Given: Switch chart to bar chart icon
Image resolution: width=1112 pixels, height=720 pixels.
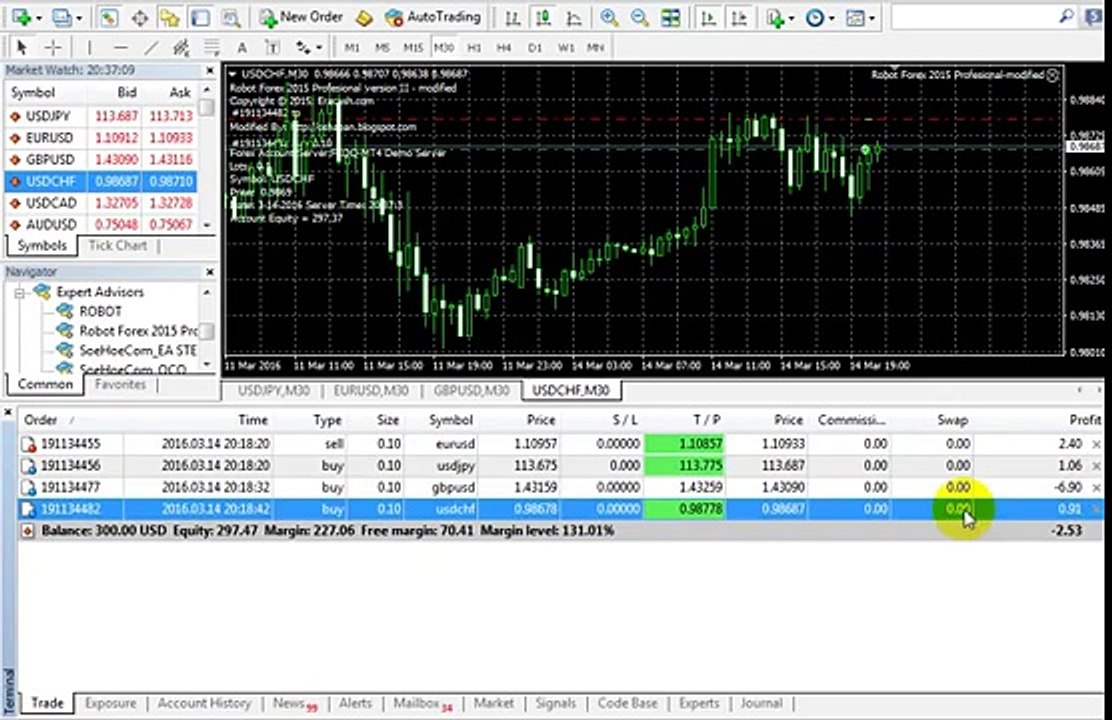Looking at the screenshot, I should click(513, 18).
